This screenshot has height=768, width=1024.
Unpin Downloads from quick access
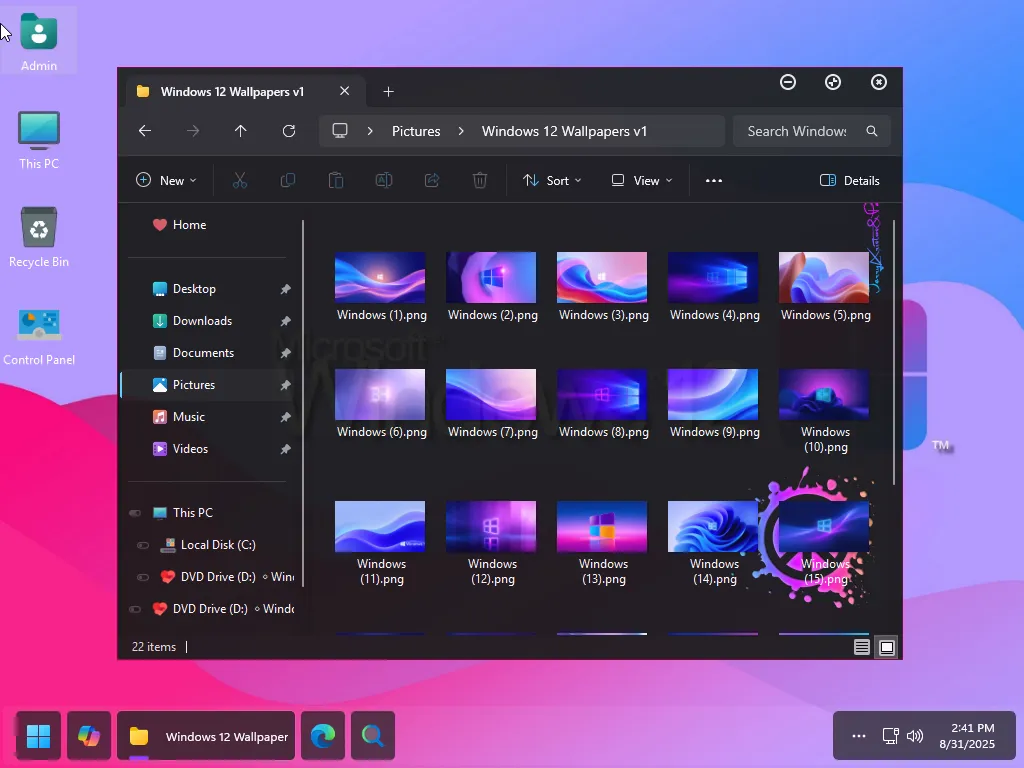coord(285,321)
